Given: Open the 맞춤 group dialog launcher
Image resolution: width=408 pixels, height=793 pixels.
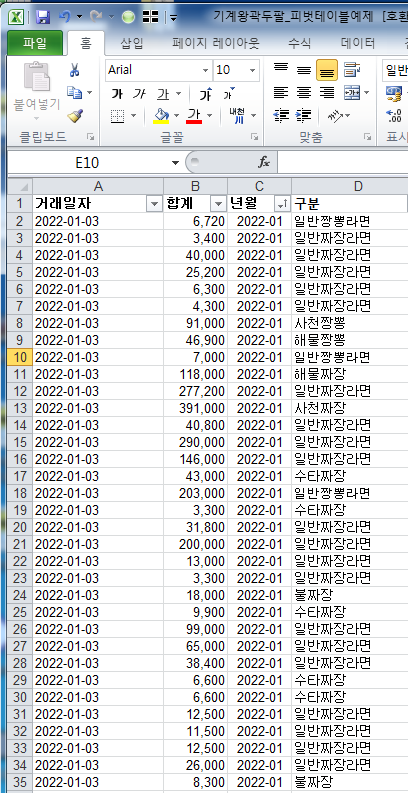Looking at the screenshot, I should point(368,137).
